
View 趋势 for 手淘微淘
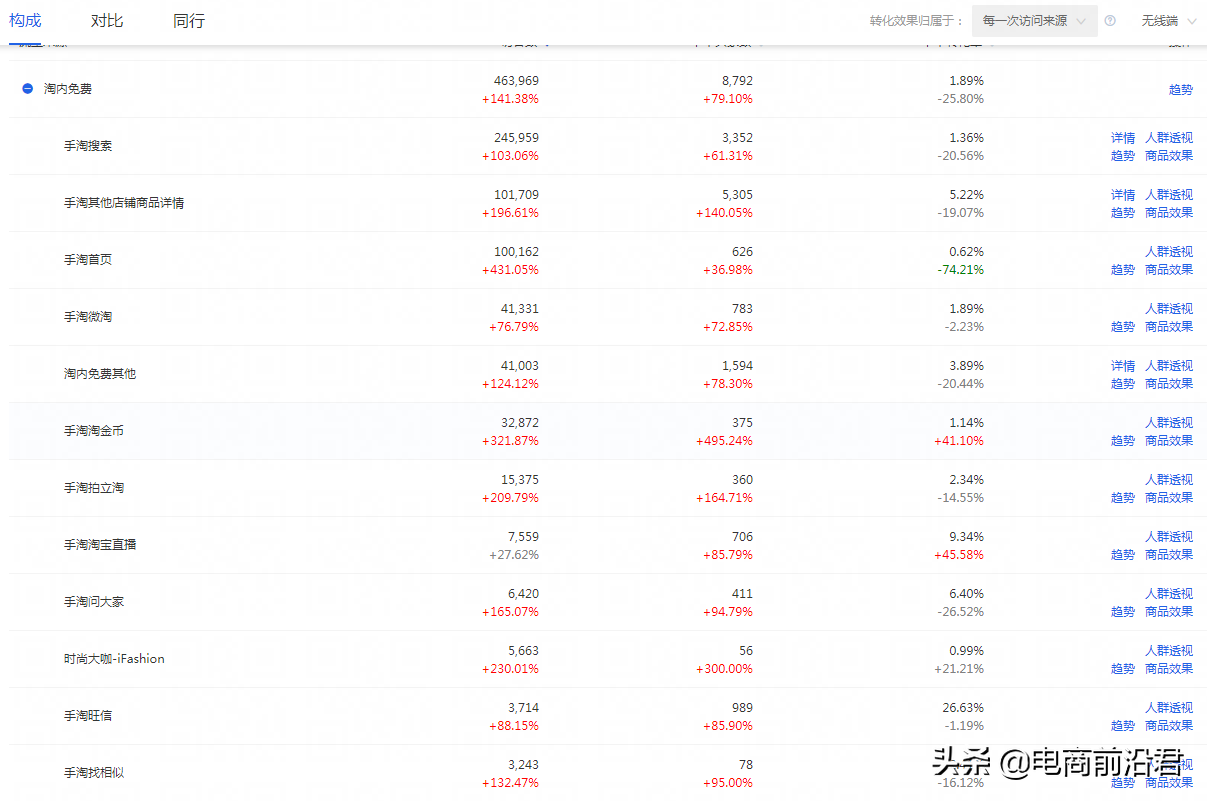tap(1123, 327)
